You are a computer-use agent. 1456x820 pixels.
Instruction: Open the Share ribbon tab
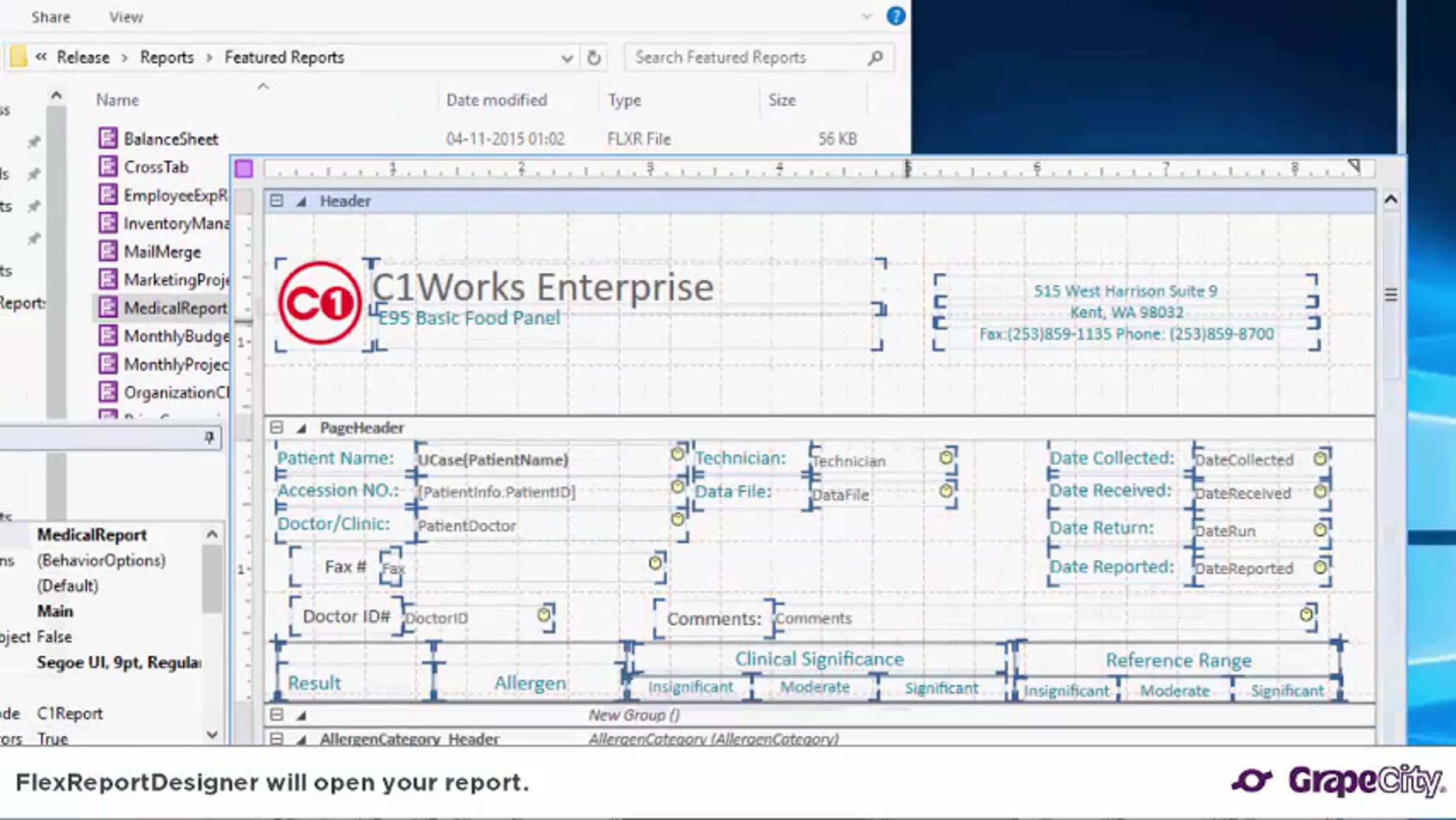click(51, 17)
